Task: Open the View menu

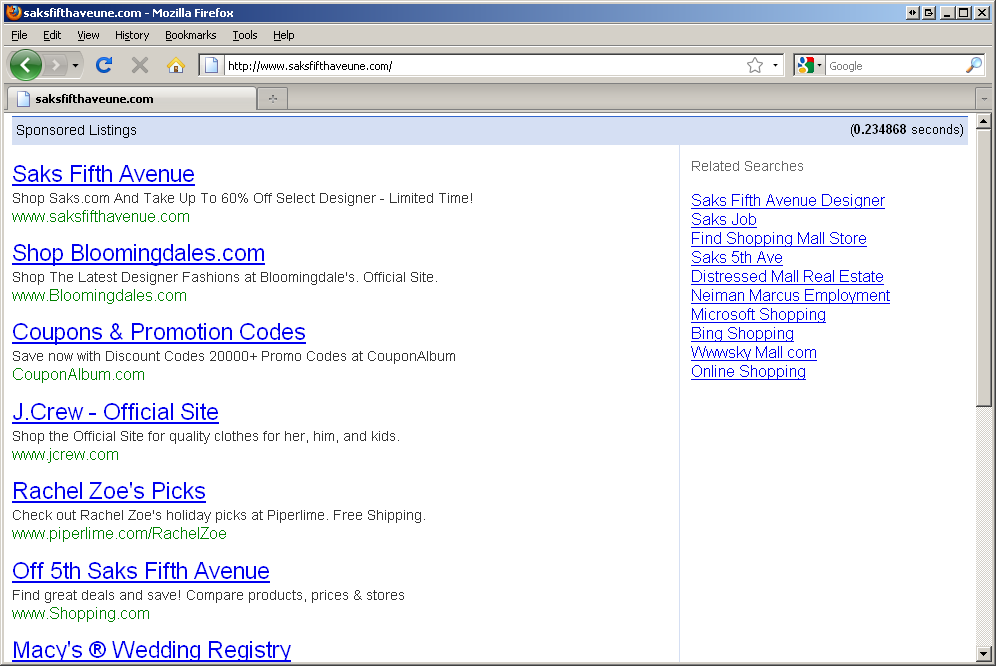Action: pos(88,35)
